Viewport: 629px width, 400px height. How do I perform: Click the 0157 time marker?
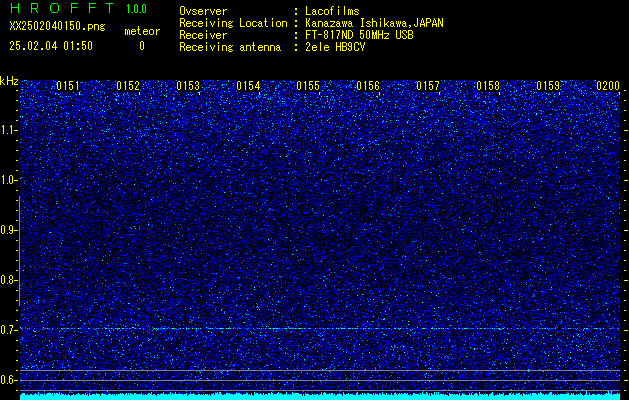click(428, 86)
